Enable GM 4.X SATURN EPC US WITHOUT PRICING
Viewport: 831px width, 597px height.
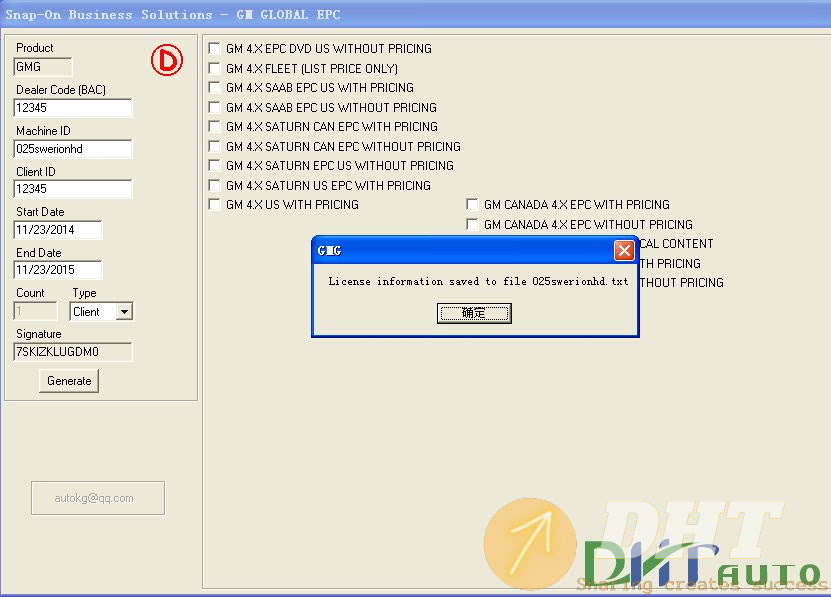point(214,165)
